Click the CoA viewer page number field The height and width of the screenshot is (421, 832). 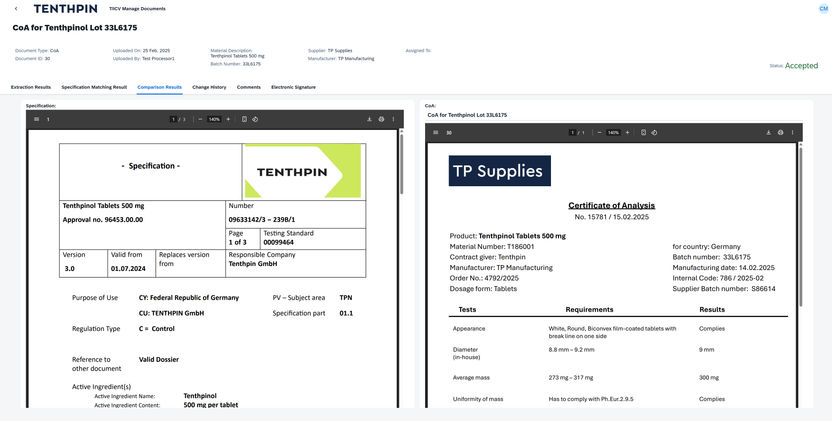click(572, 133)
